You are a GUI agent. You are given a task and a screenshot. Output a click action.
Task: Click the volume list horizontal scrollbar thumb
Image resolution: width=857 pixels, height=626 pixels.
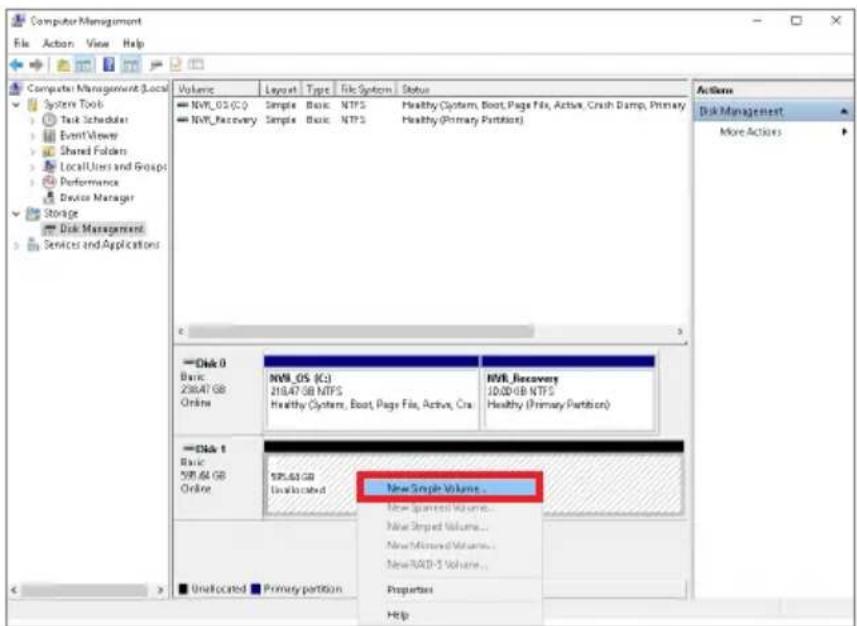(x=361, y=331)
